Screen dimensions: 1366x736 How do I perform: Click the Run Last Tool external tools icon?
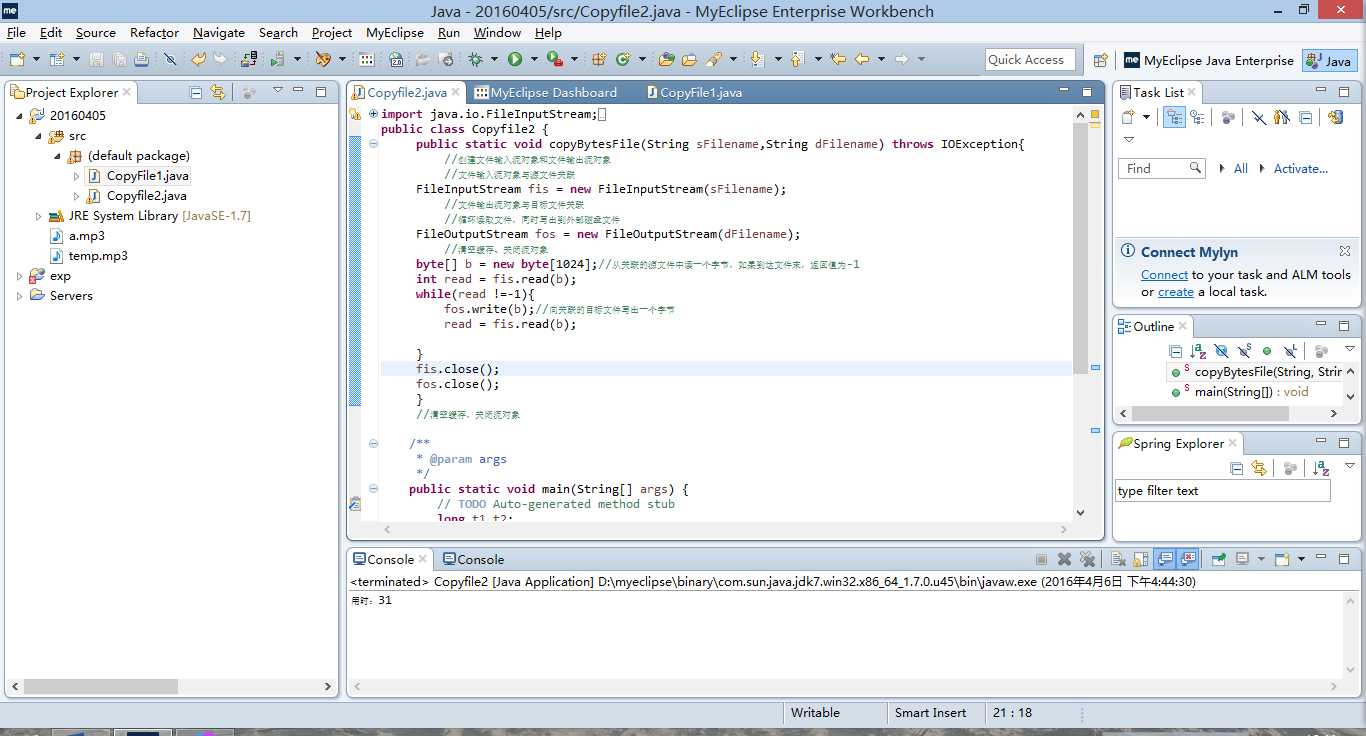pyautogui.click(x=553, y=60)
